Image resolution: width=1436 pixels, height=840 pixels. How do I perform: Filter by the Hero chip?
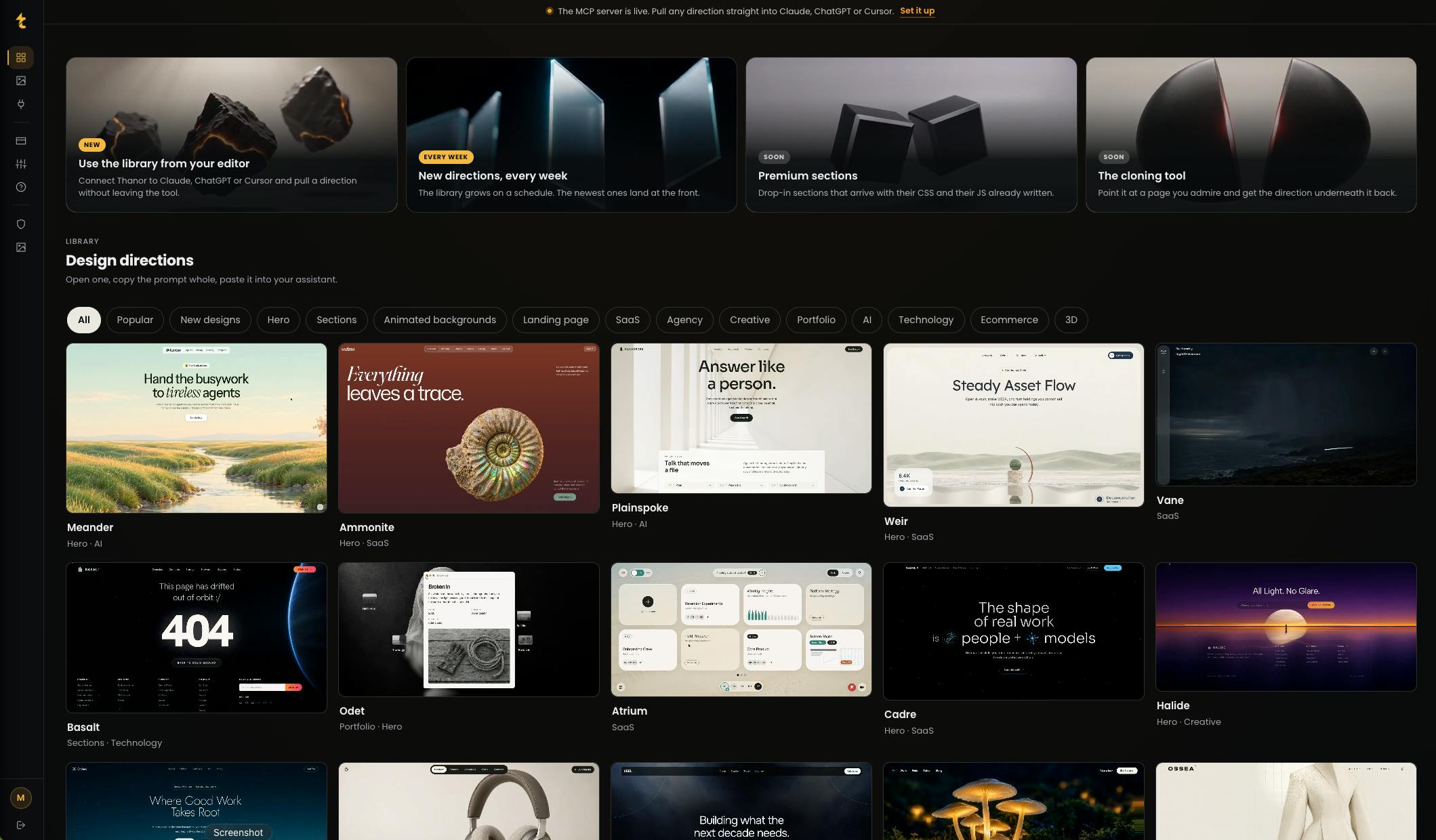click(x=278, y=320)
